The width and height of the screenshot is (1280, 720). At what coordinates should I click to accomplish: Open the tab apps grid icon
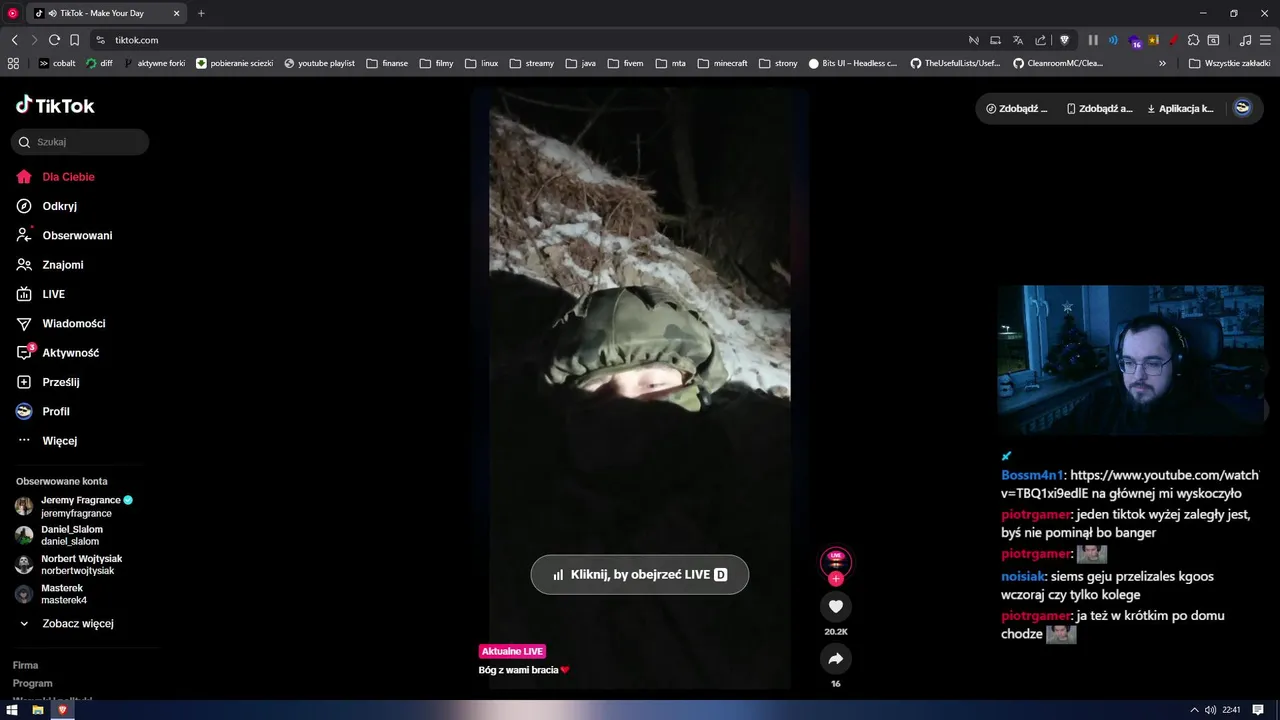point(13,63)
